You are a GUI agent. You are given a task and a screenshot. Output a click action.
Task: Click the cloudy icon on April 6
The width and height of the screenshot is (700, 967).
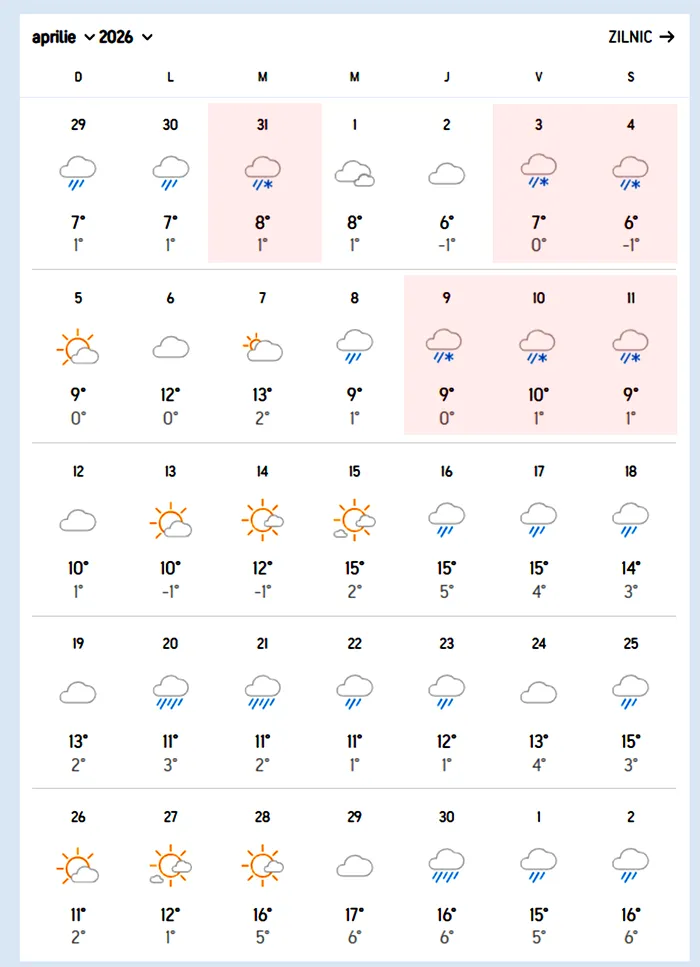[170, 348]
